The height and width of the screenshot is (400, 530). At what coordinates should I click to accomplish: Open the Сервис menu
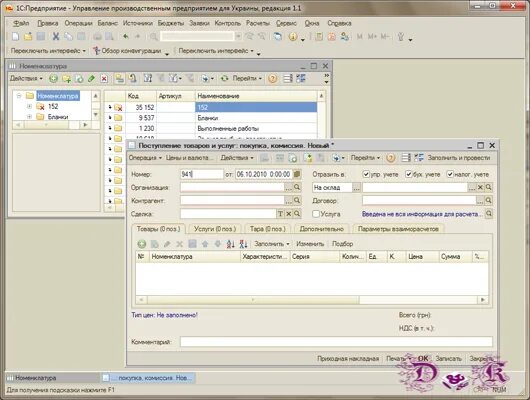pyautogui.click(x=286, y=23)
